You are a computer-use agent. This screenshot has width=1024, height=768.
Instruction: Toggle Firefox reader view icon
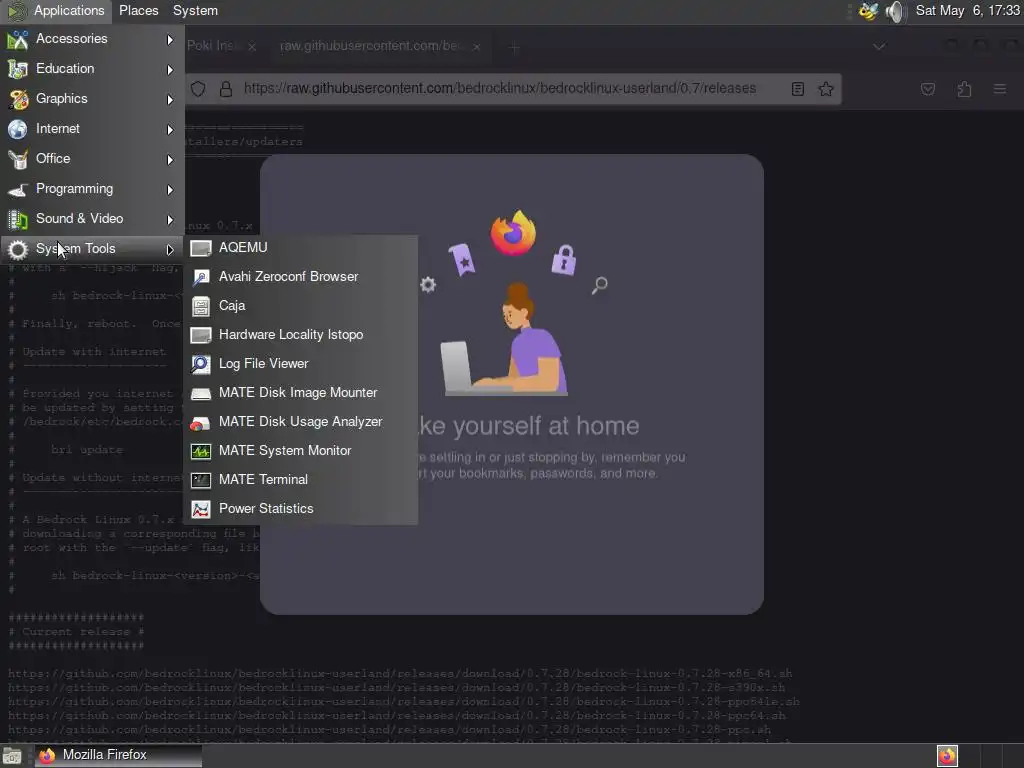[797, 89]
